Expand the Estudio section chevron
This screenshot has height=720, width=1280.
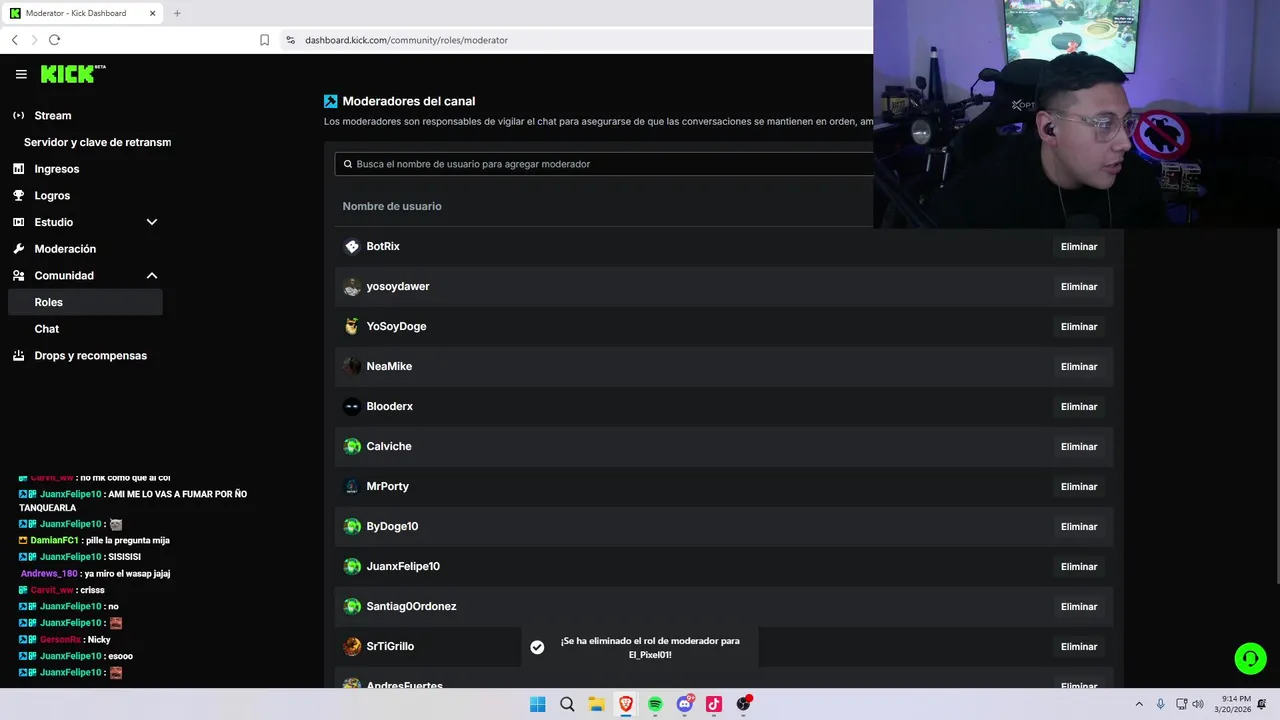pos(152,222)
